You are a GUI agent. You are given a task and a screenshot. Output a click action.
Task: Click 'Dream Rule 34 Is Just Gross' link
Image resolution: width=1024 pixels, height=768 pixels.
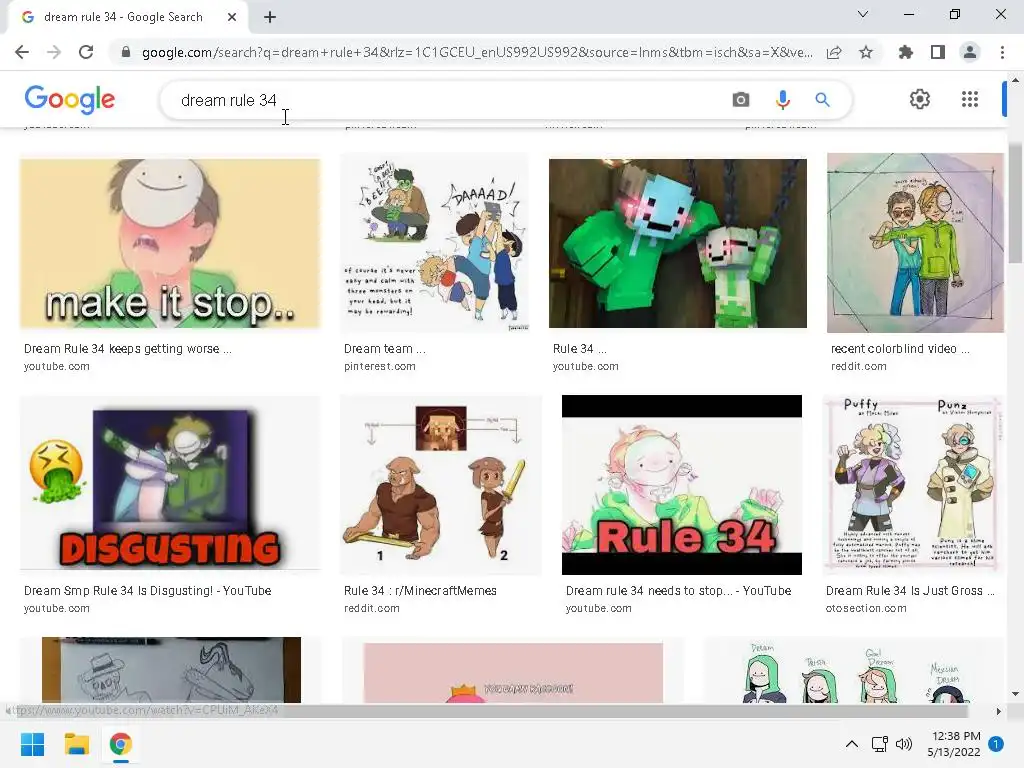[x=910, y=590]
